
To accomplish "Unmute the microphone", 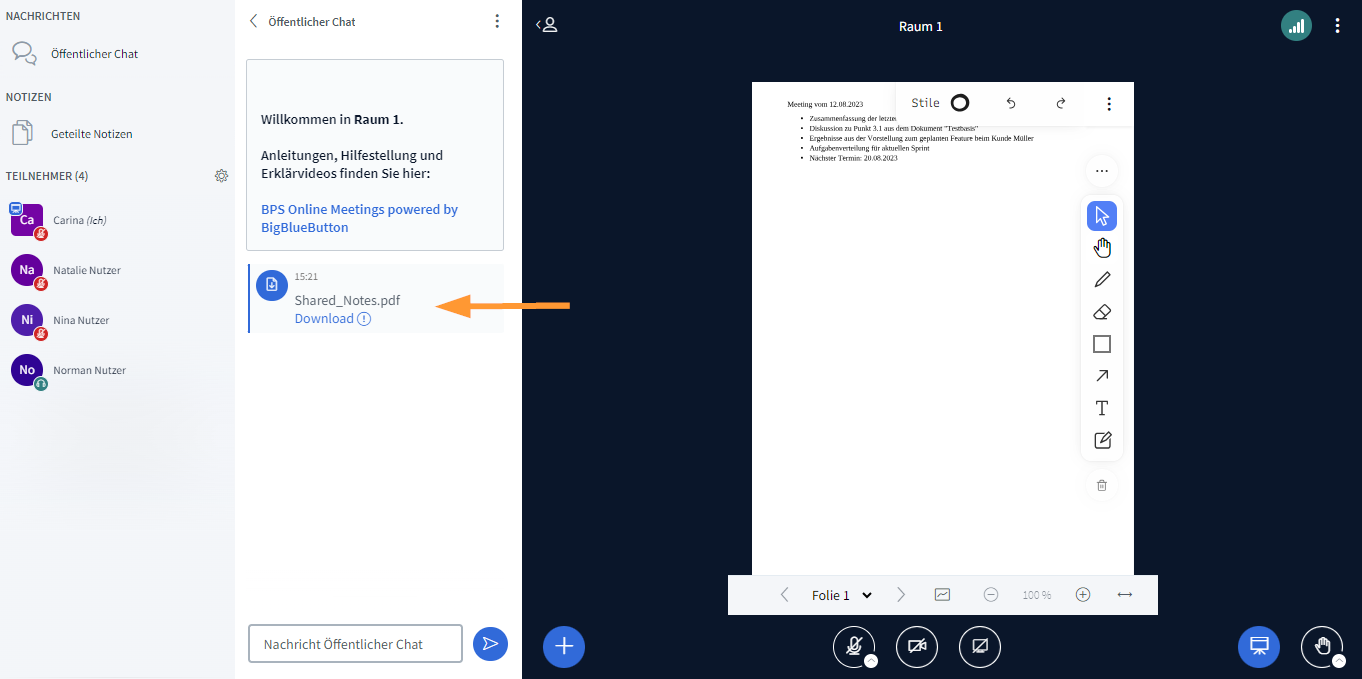I will point(853,646).
